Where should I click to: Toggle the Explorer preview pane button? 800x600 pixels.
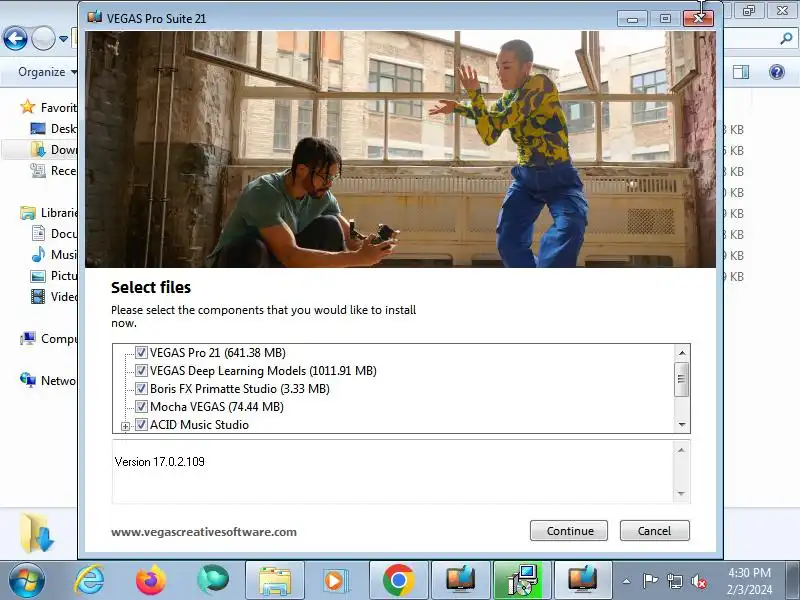click(741, 72)
